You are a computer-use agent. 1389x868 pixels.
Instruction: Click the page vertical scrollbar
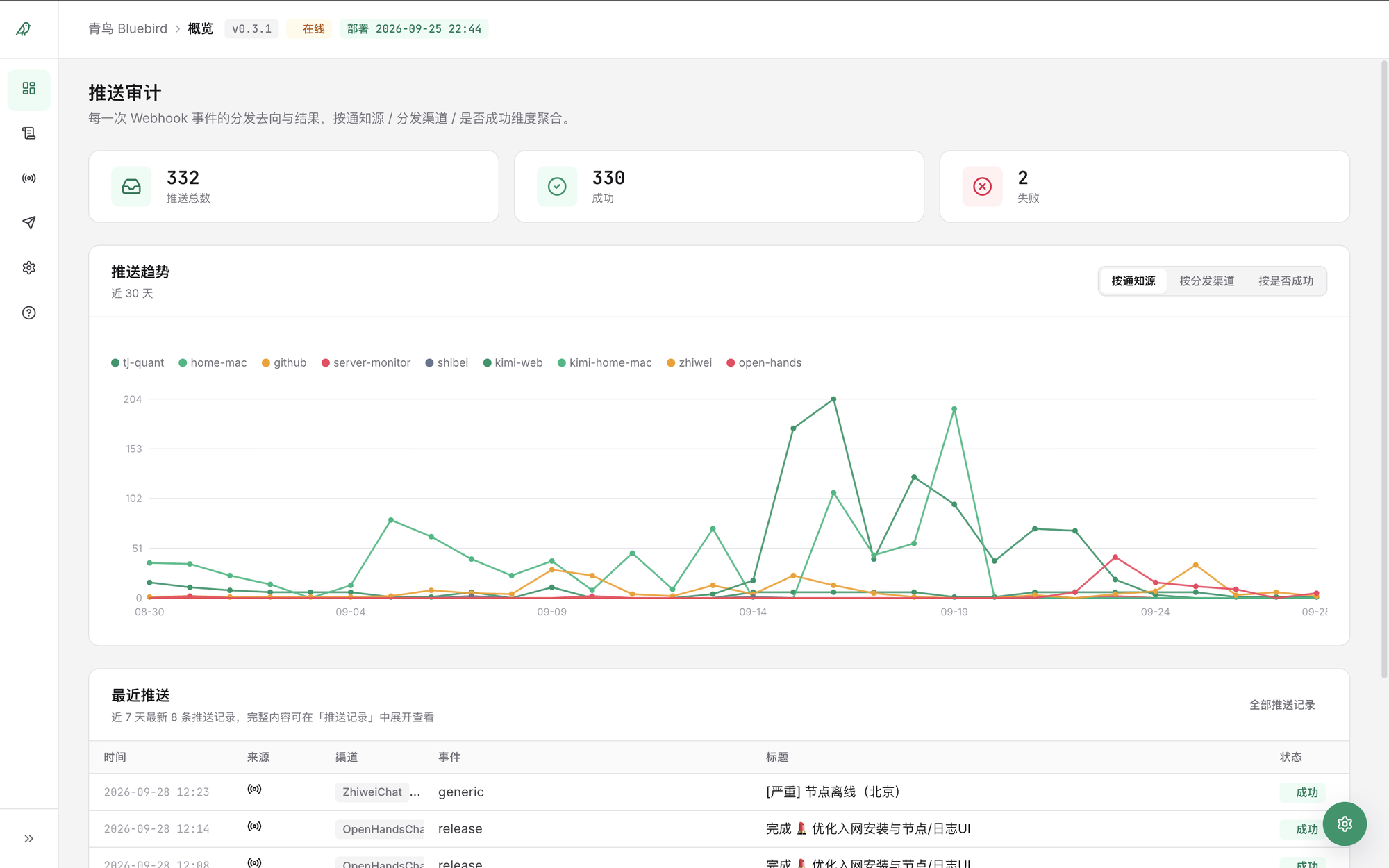(x=1383, y=368)
